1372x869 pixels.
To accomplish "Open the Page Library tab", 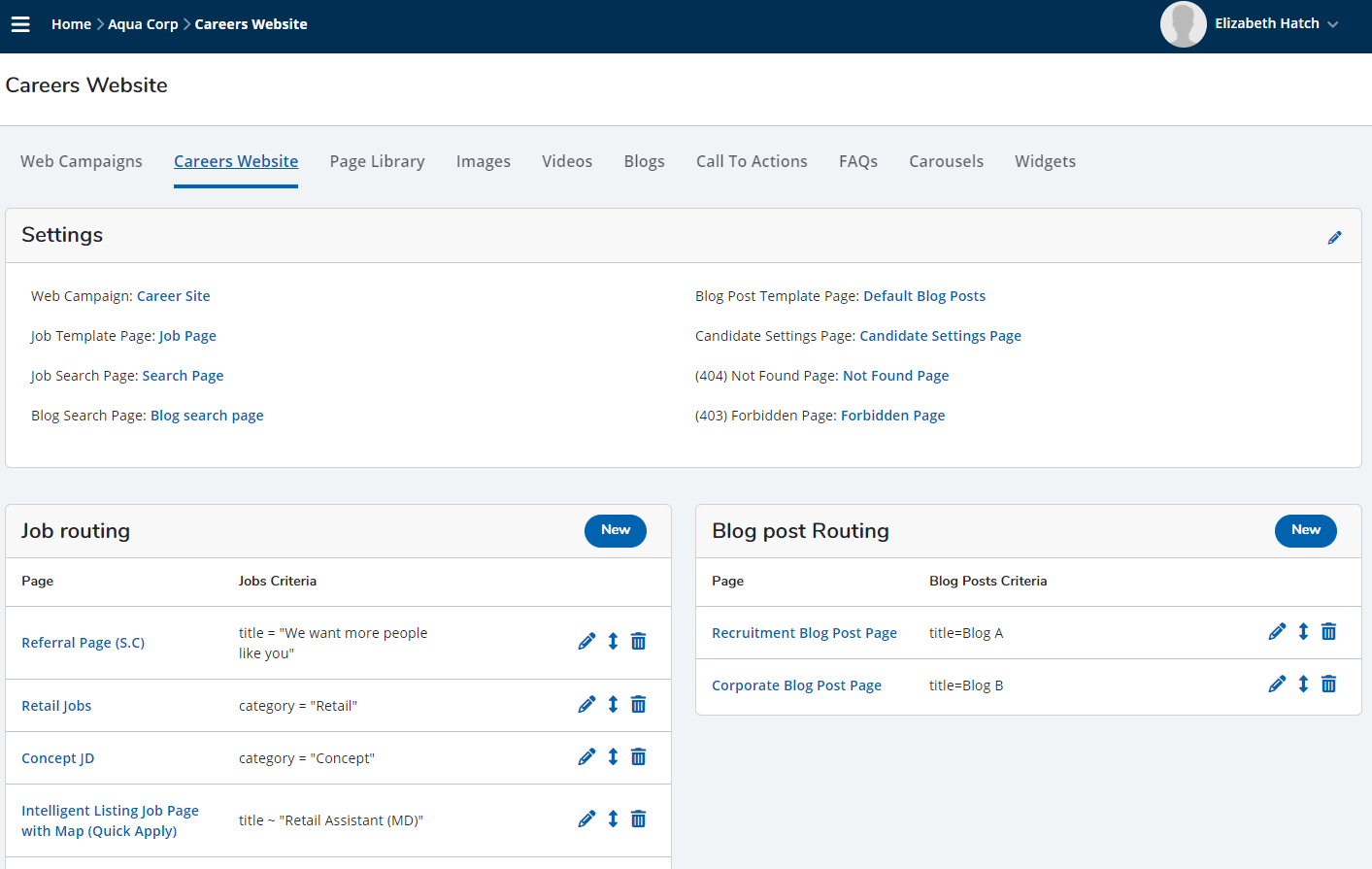I will (377, 161).
